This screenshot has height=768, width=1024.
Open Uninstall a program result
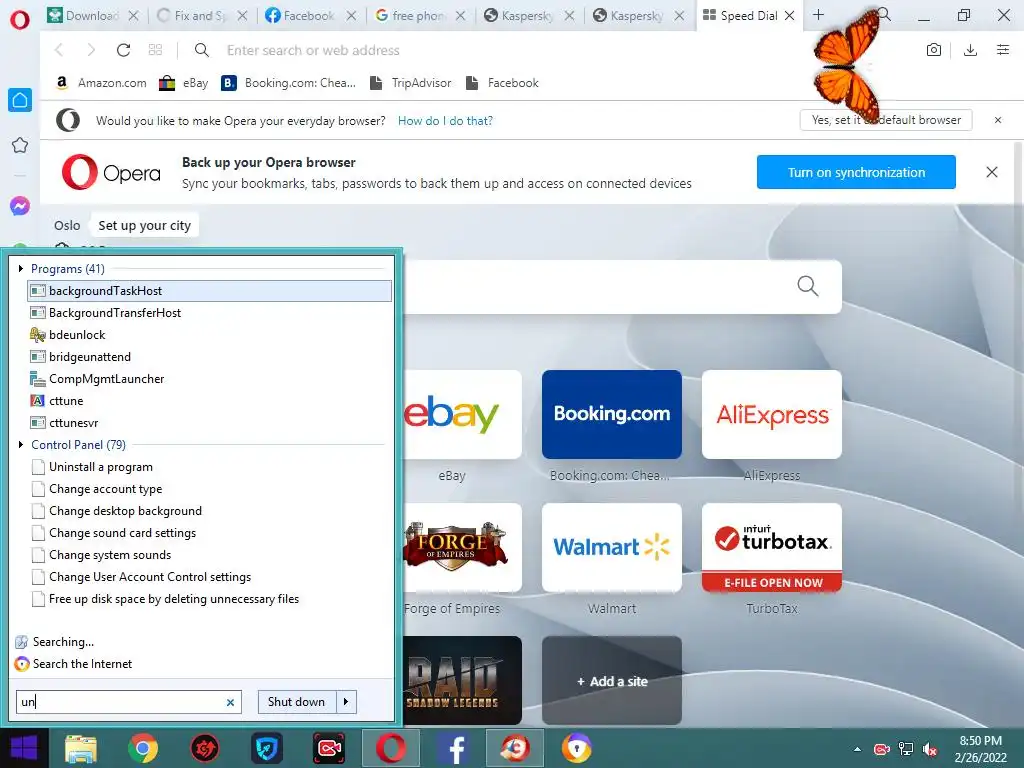(x=210, y=467)
